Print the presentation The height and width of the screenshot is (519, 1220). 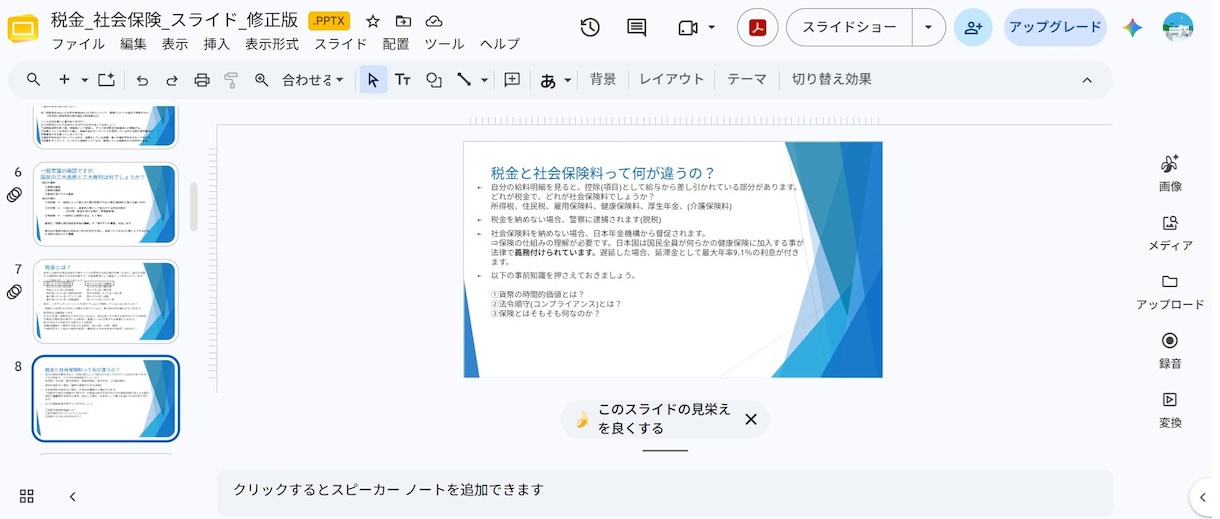tap(202, 80)
